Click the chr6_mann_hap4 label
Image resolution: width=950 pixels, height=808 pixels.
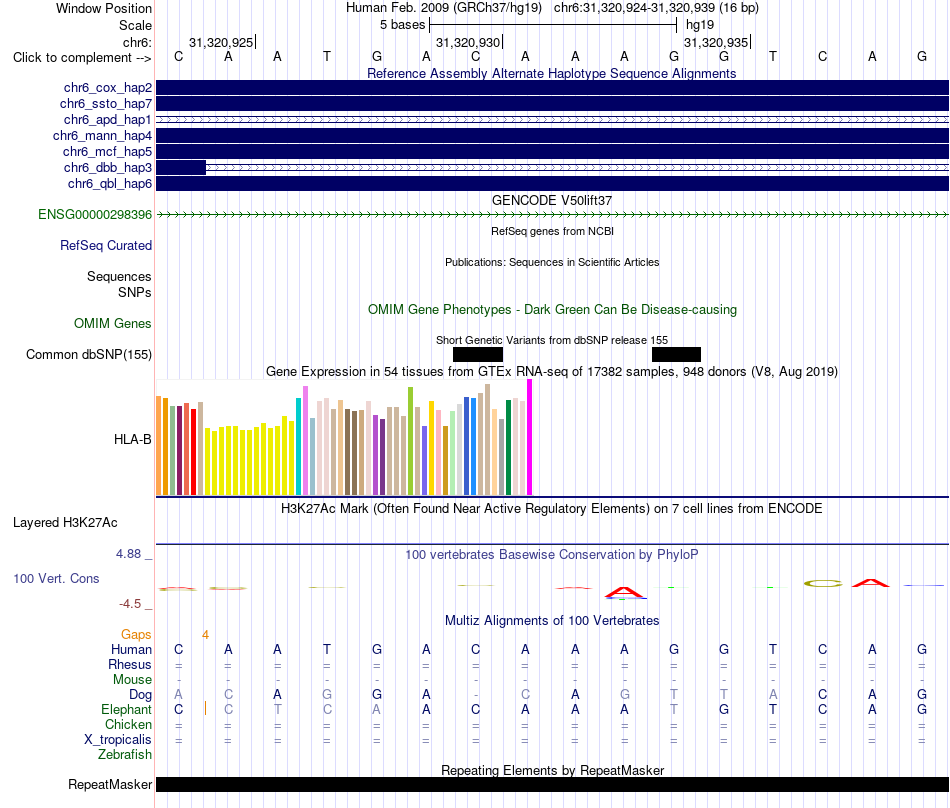pos(102,136)
